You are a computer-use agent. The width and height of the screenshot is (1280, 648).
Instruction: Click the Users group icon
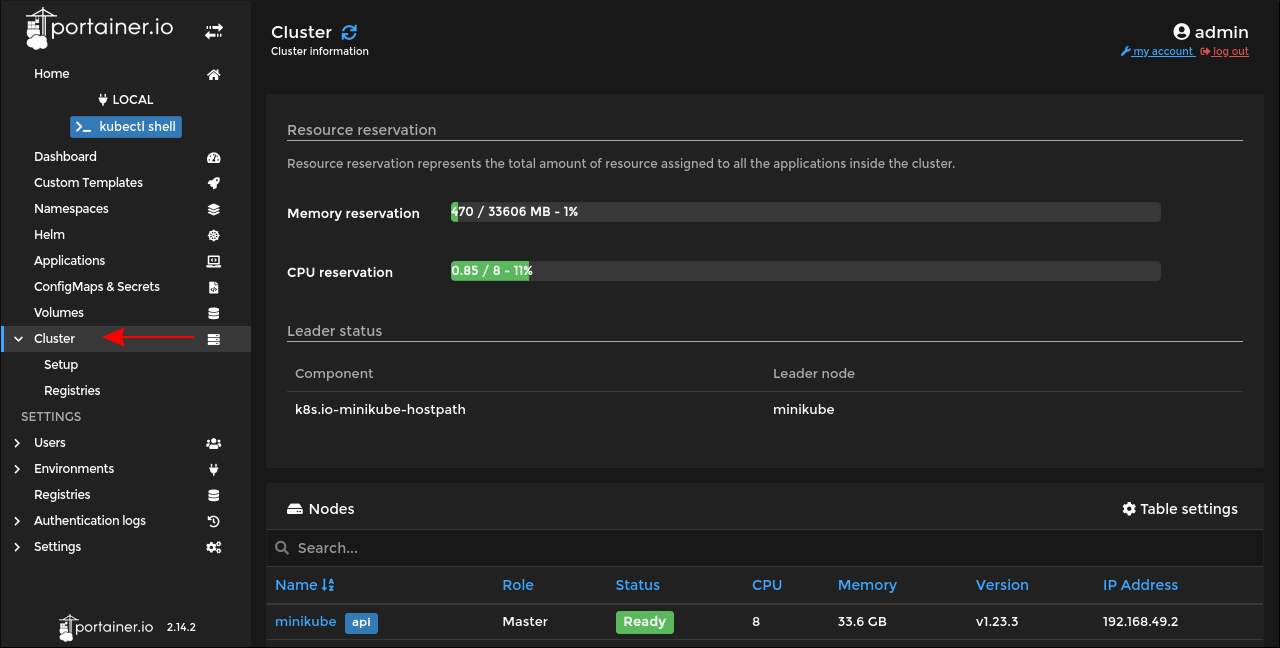click(x=213, y=443)
